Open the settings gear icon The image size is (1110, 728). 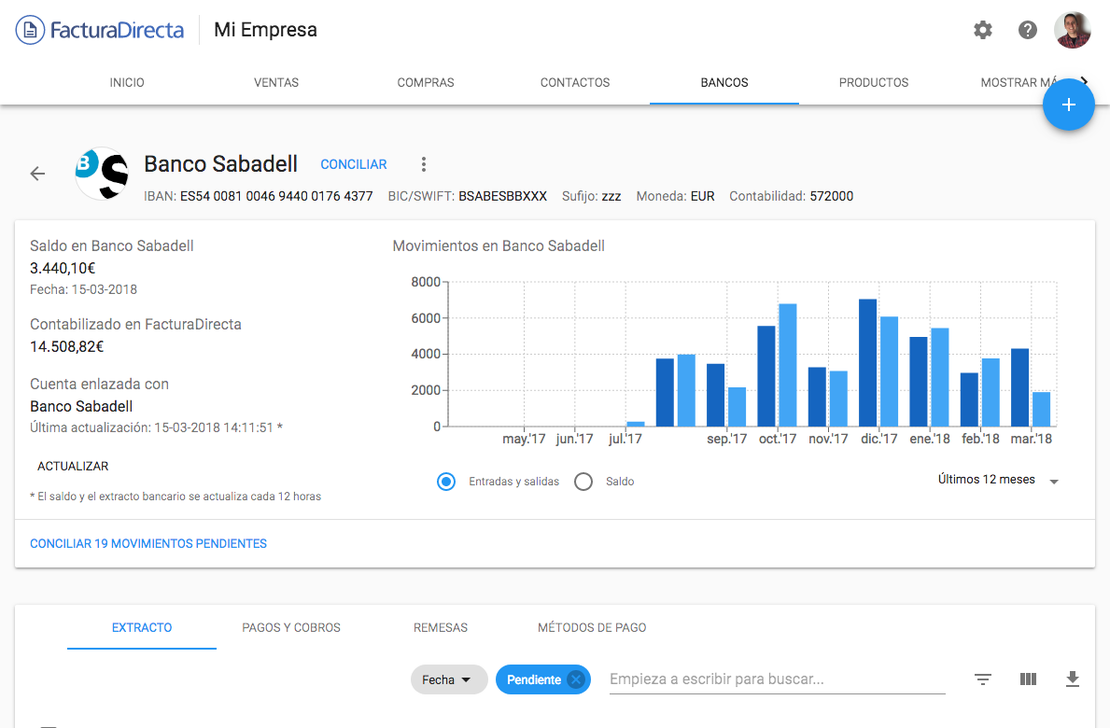pos(983,30)
